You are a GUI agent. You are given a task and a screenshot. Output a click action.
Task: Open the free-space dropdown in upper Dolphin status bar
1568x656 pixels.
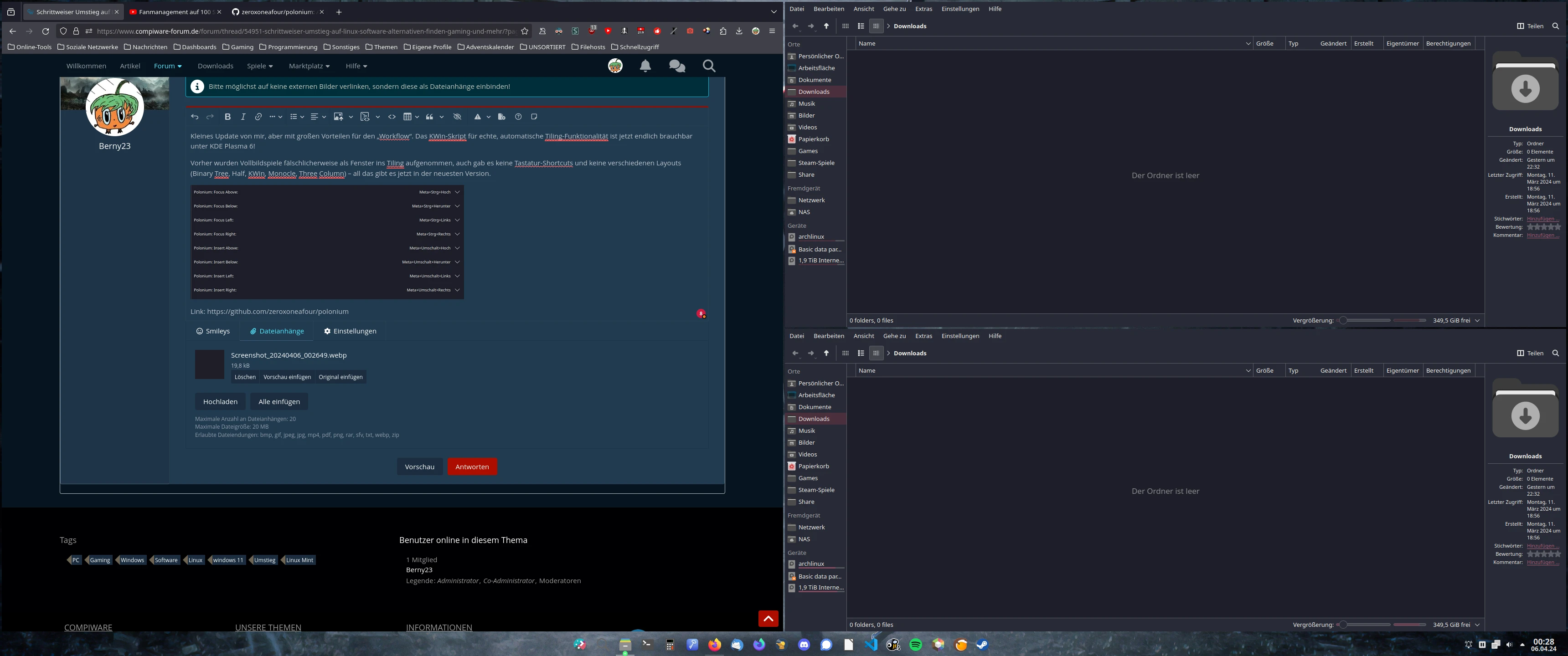coord(1477,321)
